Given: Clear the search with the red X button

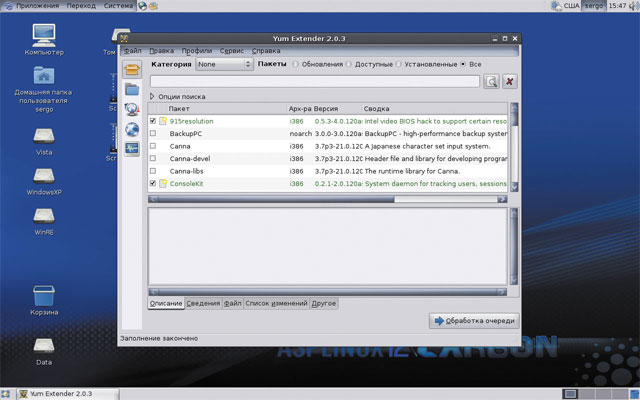Looking at the screenshot, I should pyautogui.click(x=509, y=81).
